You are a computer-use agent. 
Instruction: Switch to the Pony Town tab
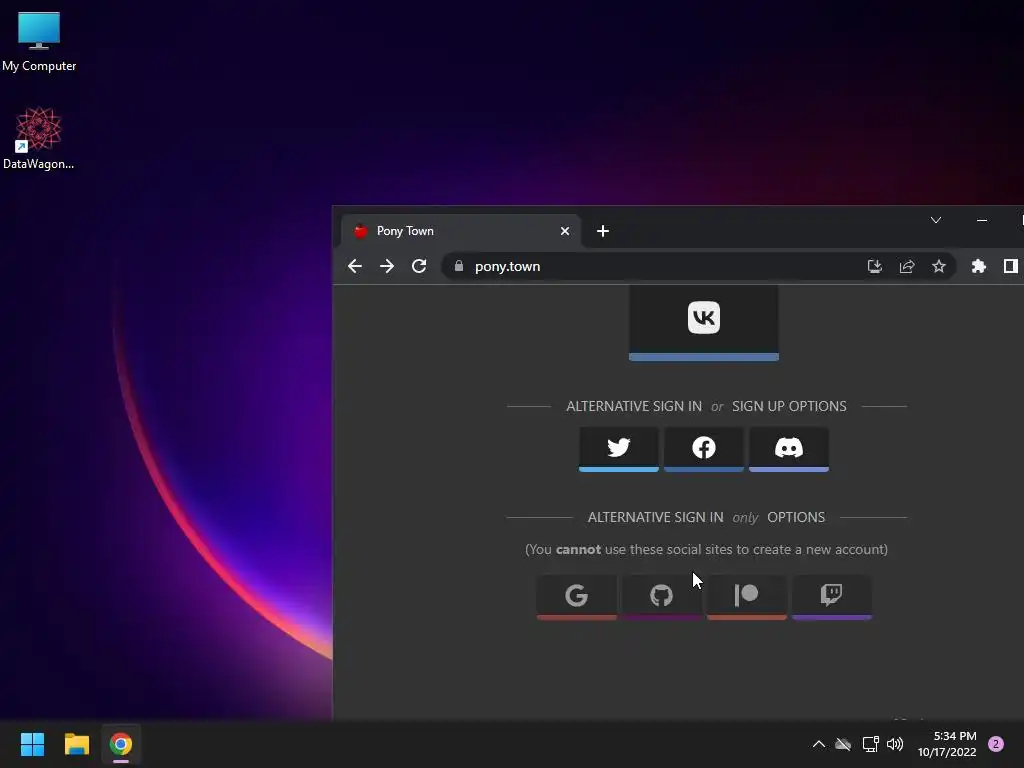pos(460,231)
